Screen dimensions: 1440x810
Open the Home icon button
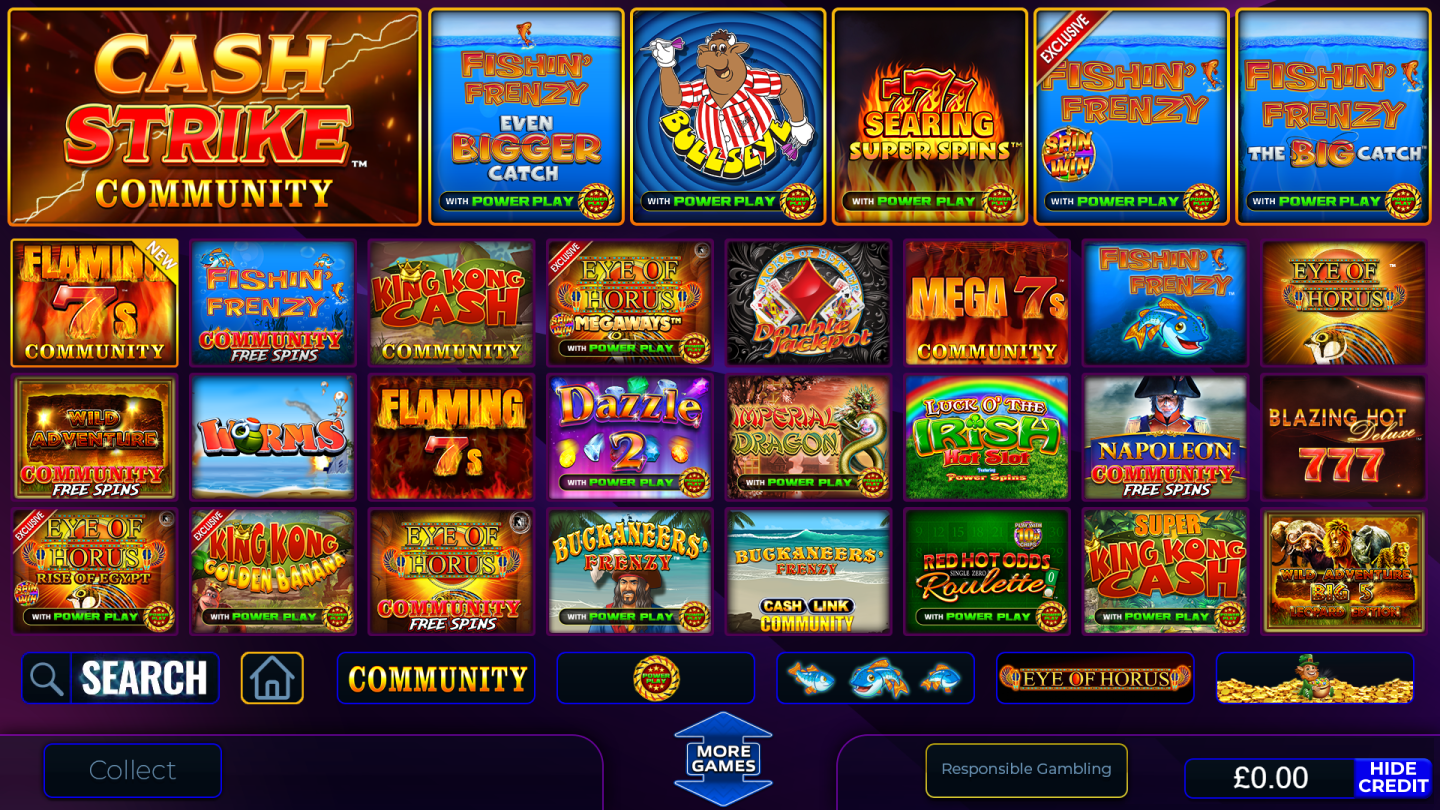point(272,678)
